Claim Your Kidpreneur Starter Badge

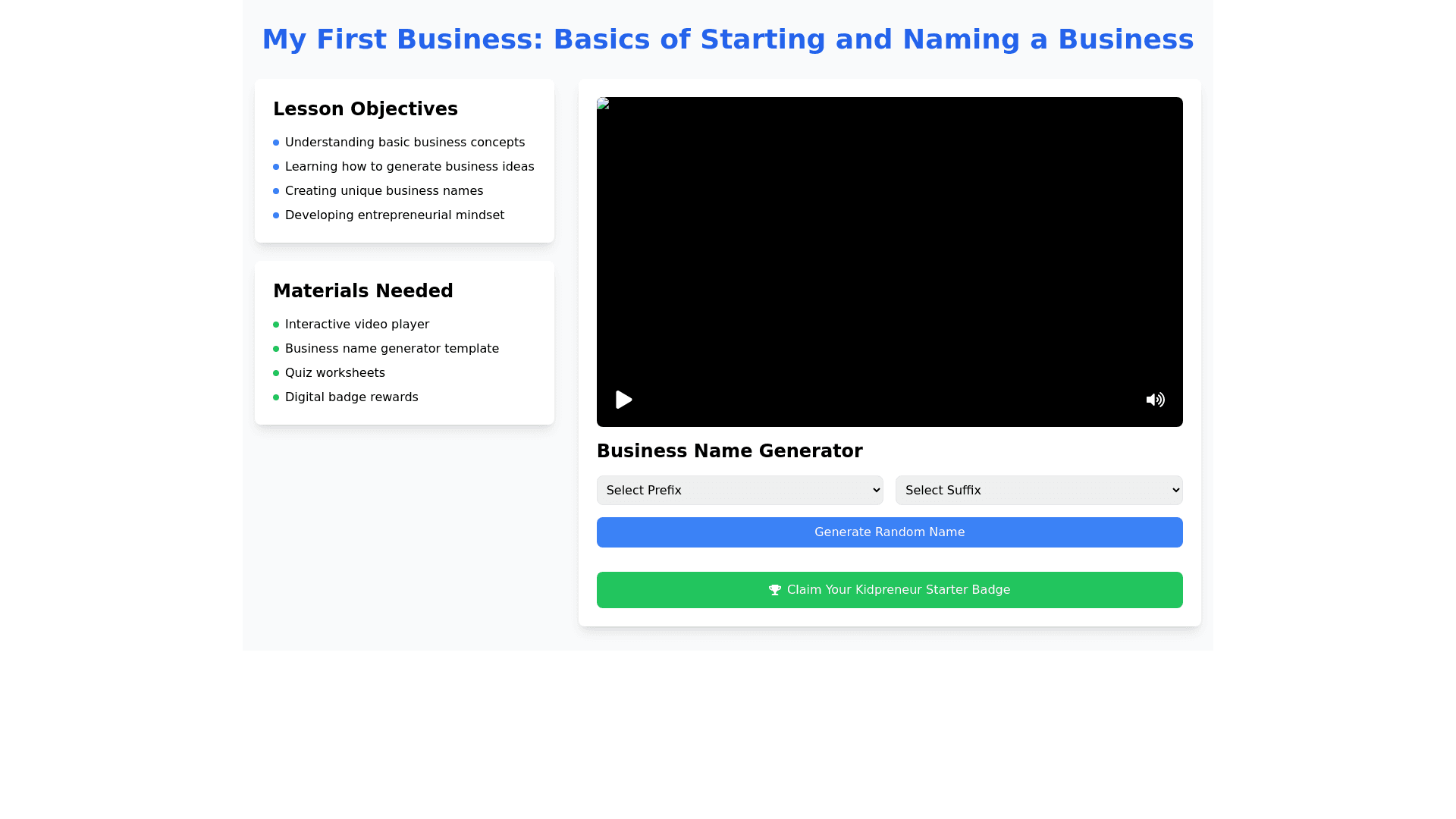tap(890, 590)
